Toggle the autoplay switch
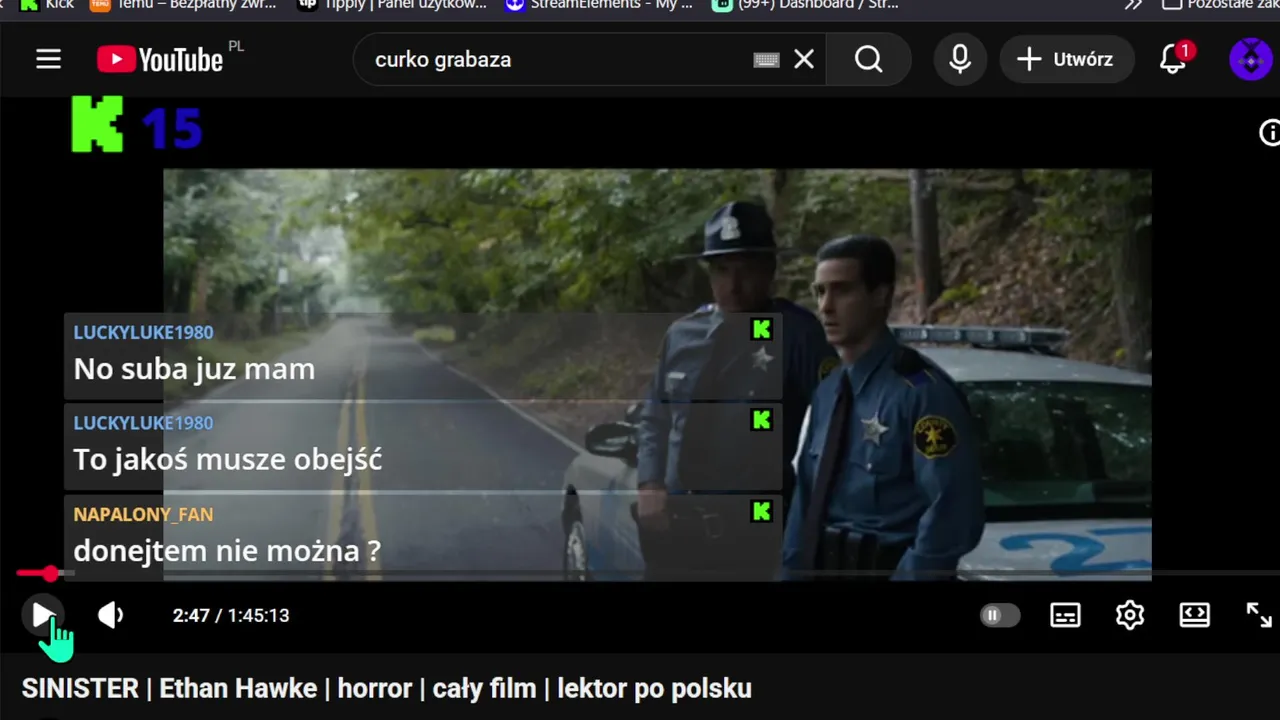Screen dimensions: 1280x720 coord(1000,615)
